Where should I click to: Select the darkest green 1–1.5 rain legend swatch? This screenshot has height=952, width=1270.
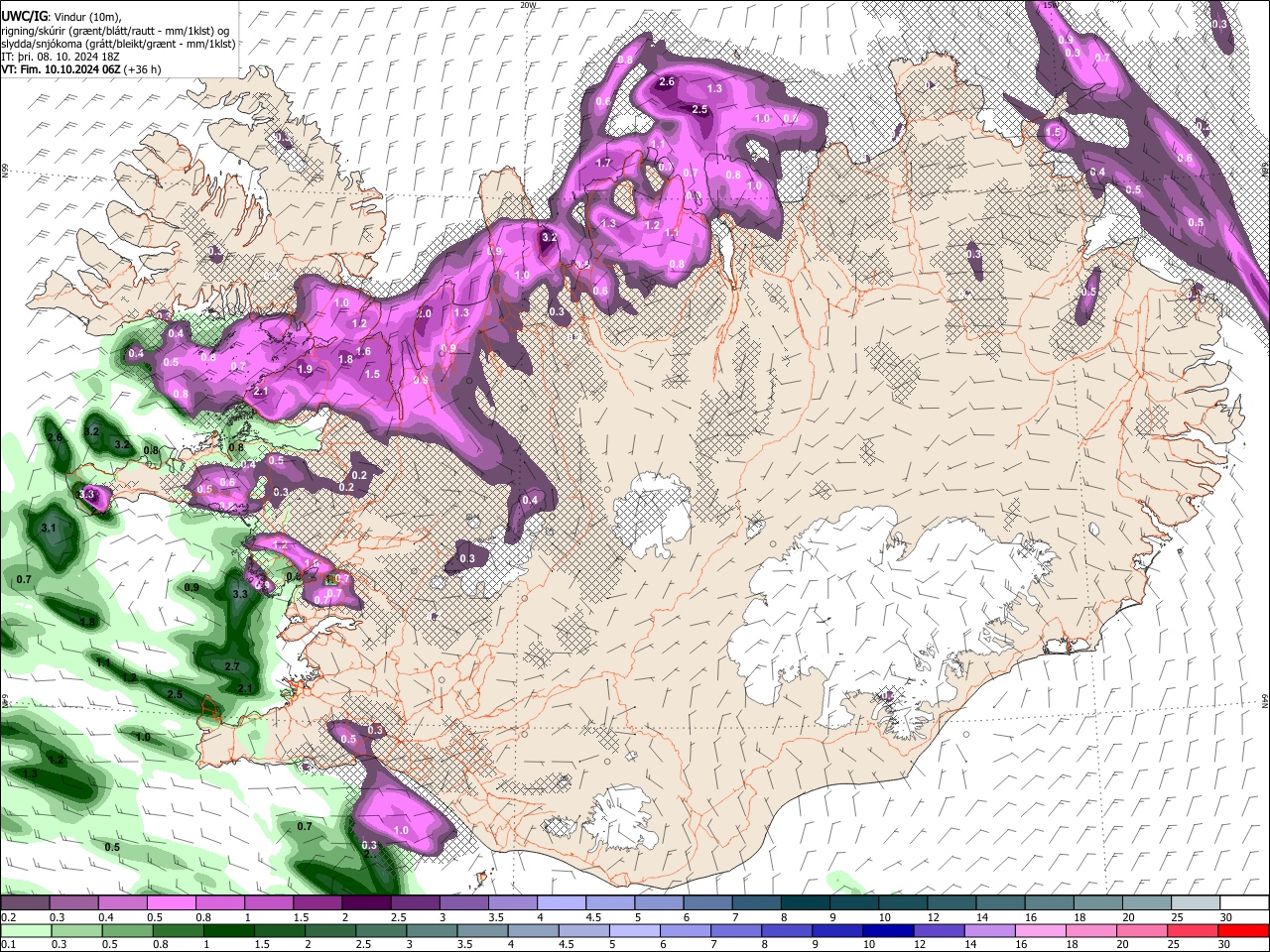coord(228,930)
